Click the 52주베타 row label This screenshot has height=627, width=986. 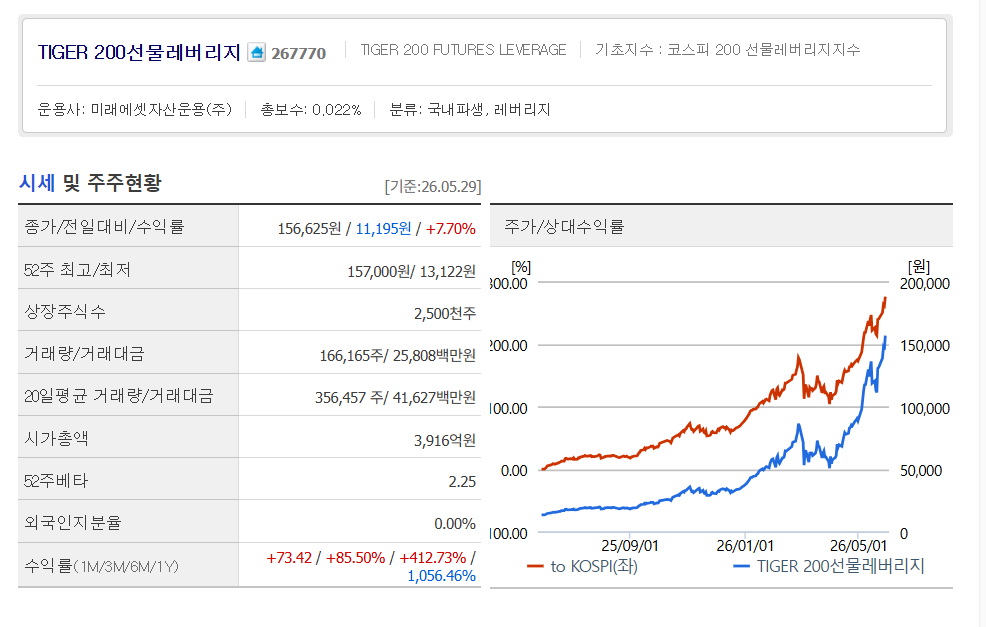(56, 481)
